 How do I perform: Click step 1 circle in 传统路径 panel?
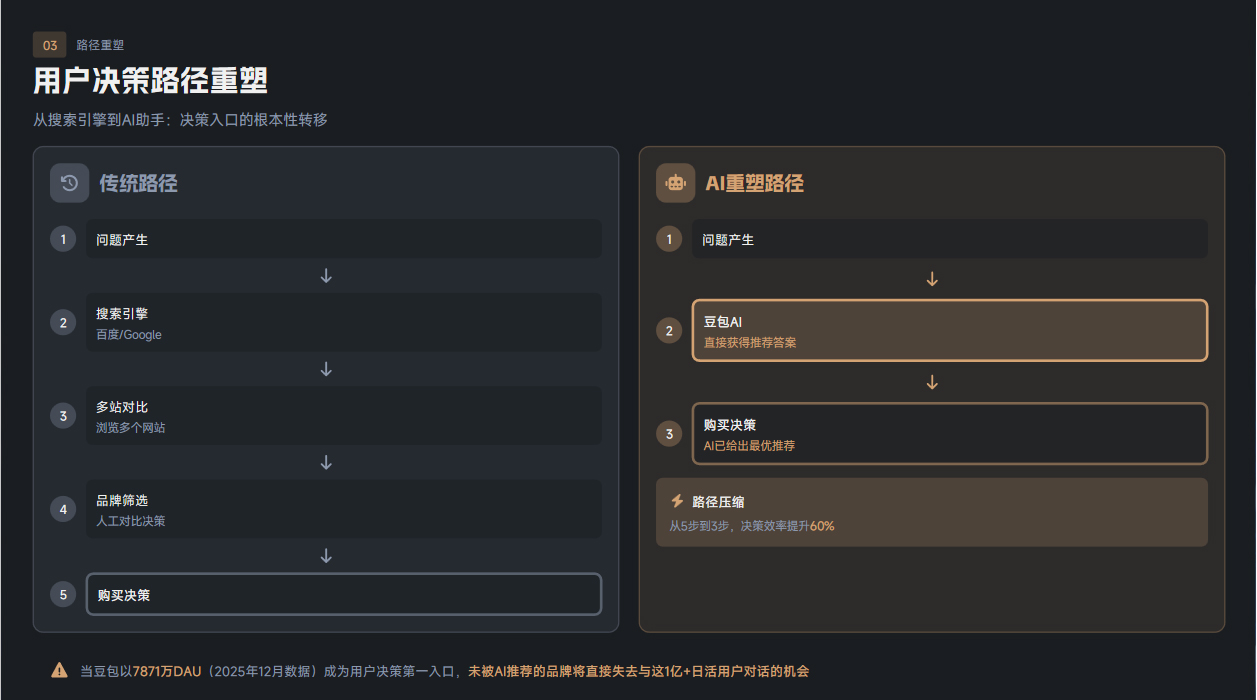point(63,239)
